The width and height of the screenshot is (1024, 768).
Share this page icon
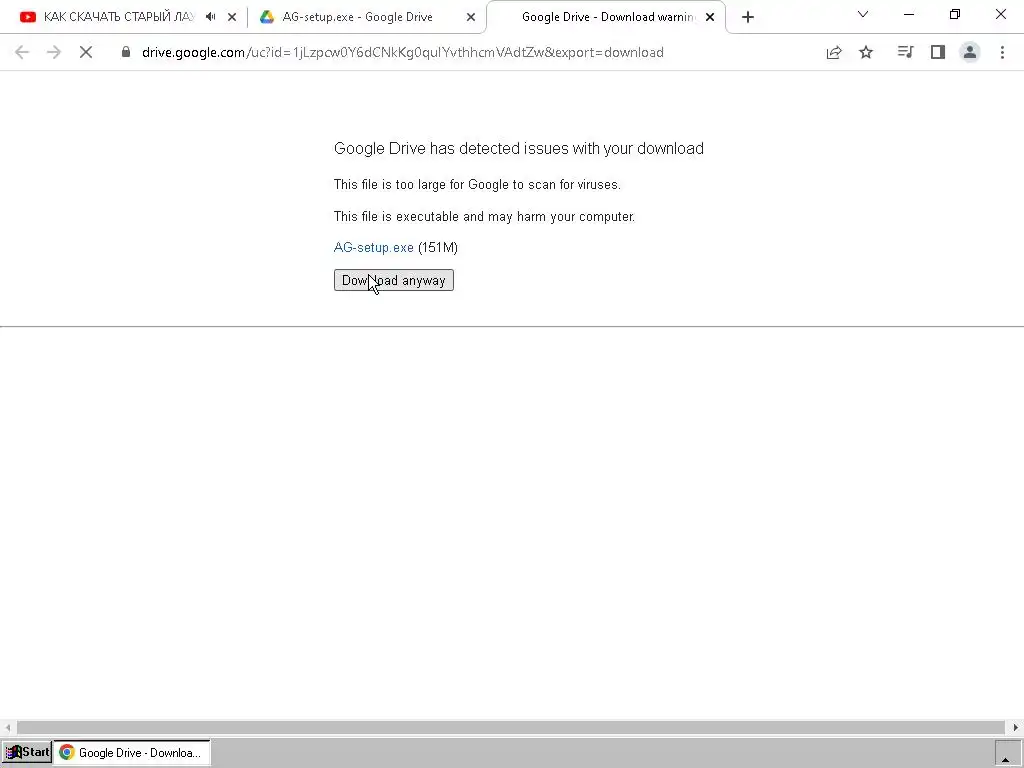(x=834, y=52)
